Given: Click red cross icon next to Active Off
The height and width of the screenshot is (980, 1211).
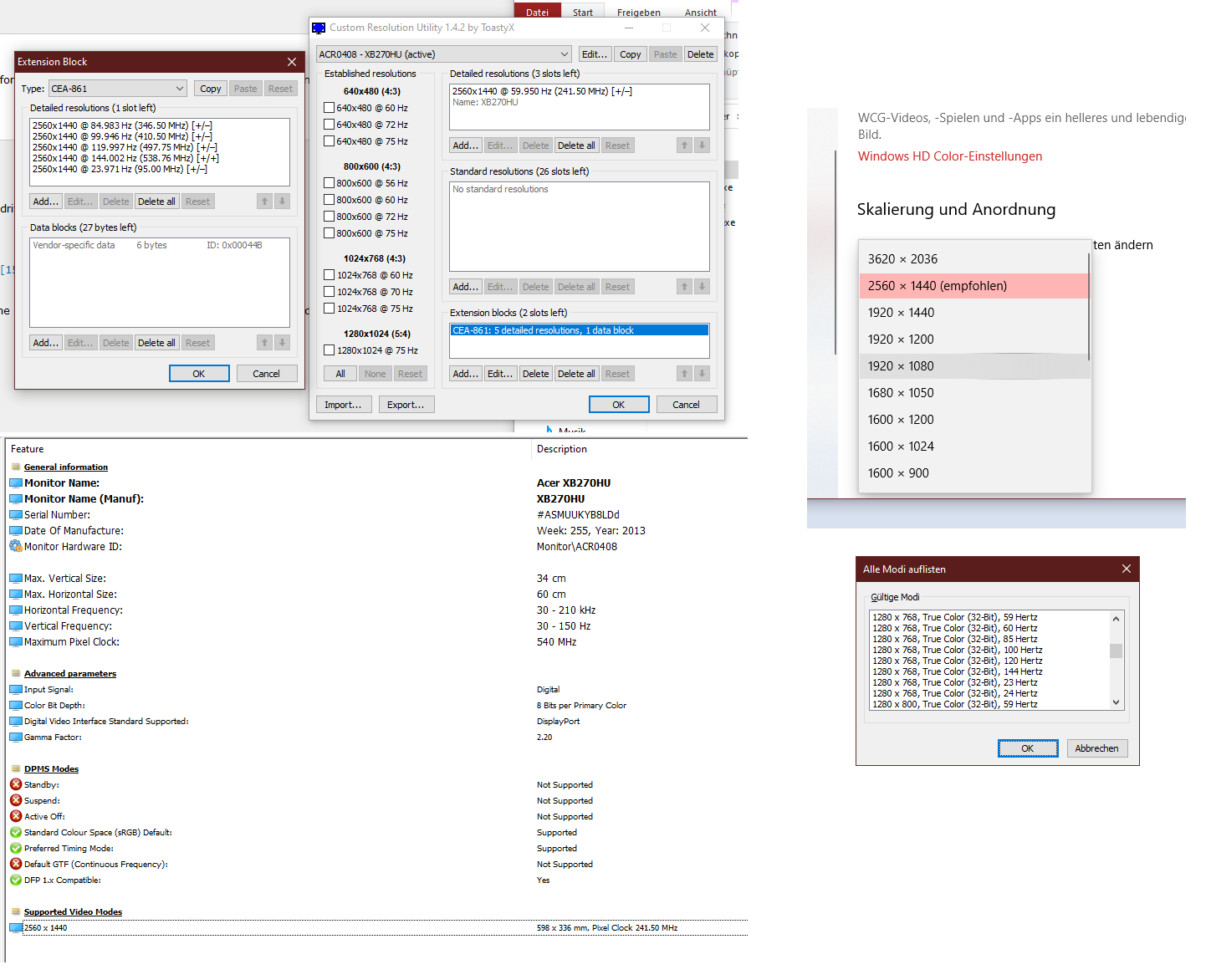Looking at the screenshot, I should (16, 816).
